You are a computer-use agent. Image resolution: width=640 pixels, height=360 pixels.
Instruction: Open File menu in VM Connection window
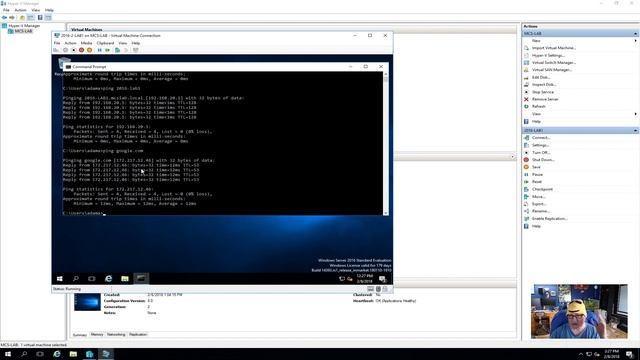coord(57,43)
